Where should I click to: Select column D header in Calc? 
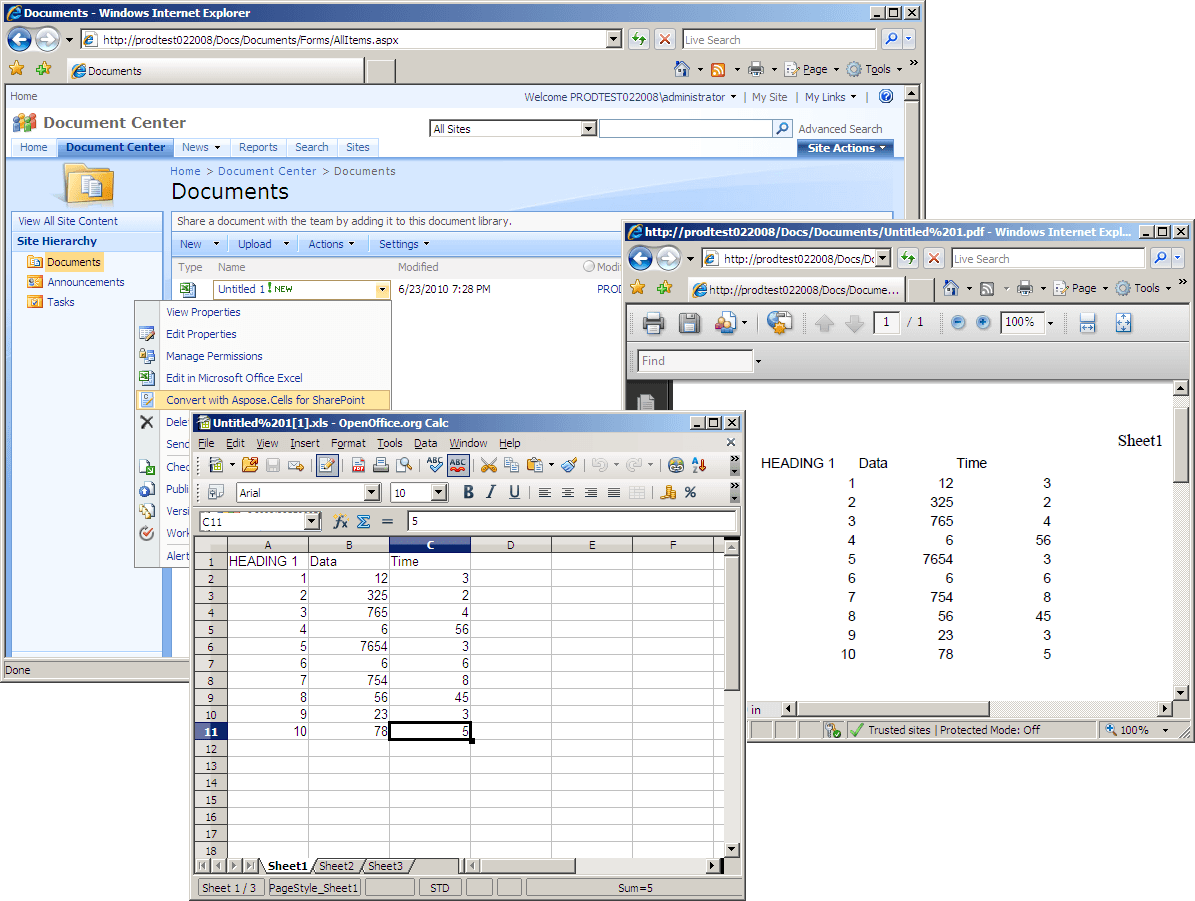(x=511, y=545)
